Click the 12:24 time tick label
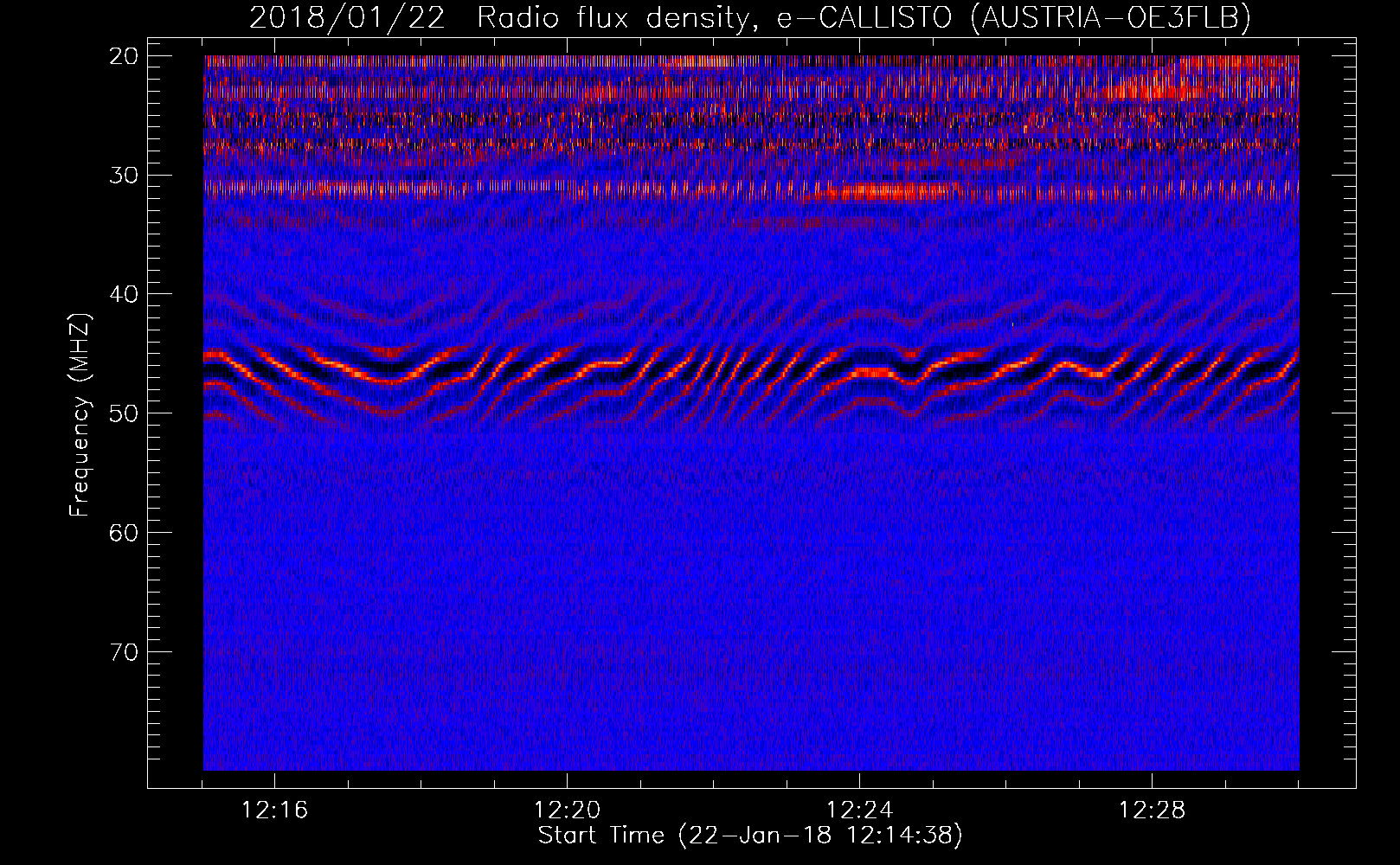1400x865 pixels. click(x=860, y=811)
